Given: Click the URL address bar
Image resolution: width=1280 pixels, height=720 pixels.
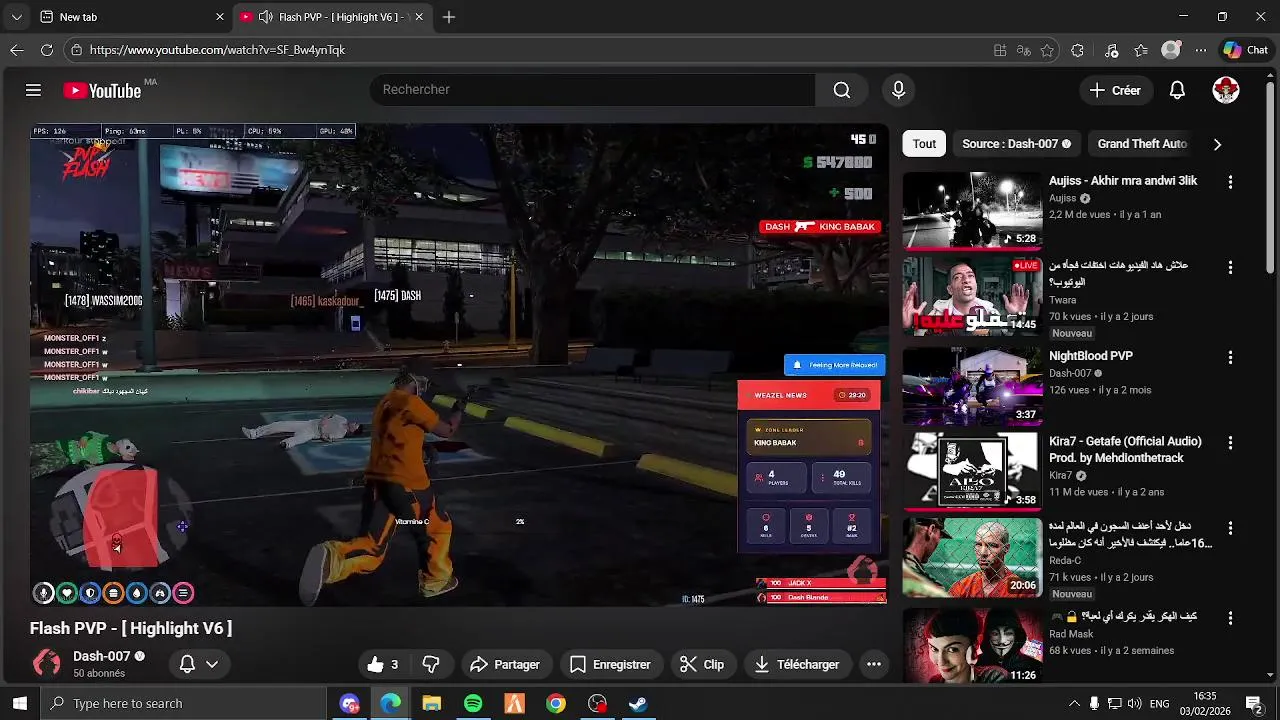Looking at the screenshot, I should pyautogui.click(x=530, y=50).
